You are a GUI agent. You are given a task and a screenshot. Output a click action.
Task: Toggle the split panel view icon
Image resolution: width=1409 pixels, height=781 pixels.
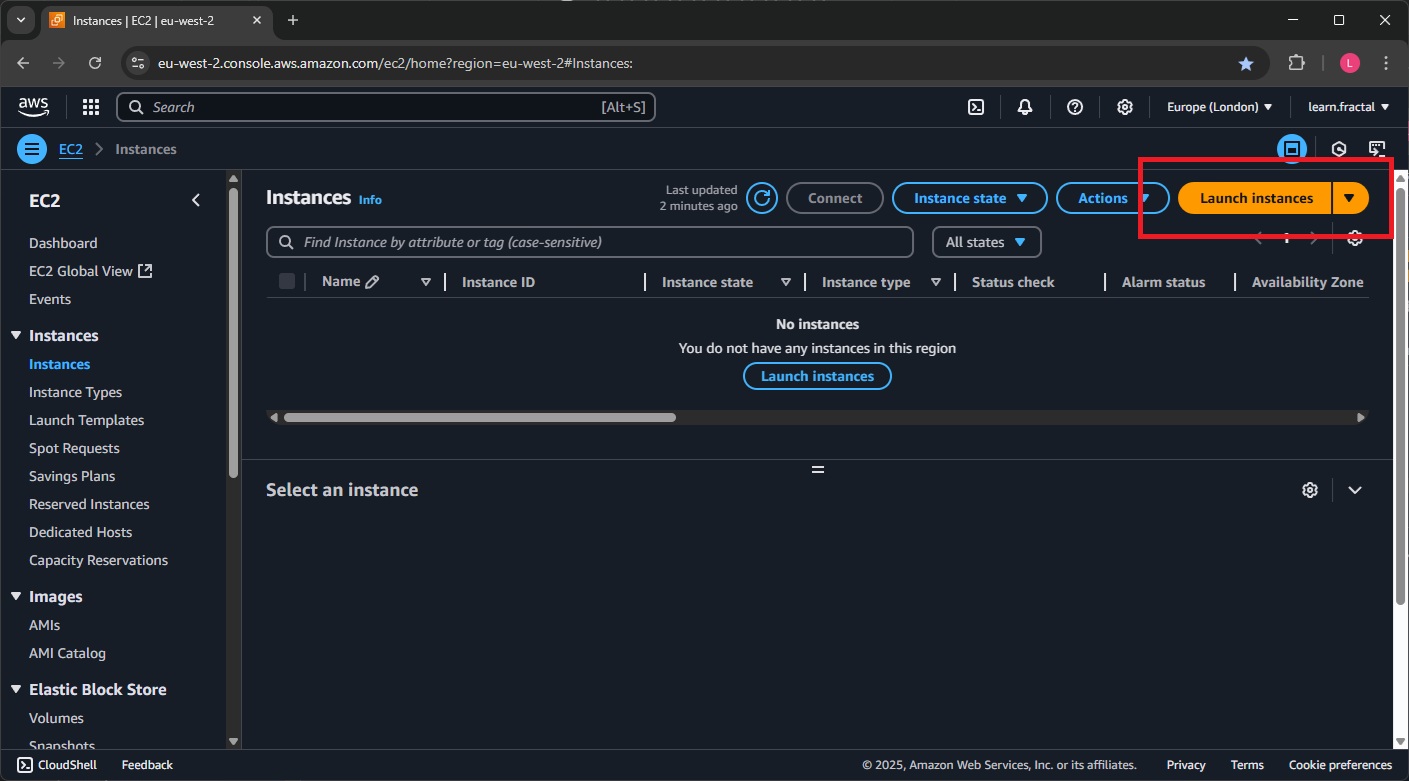(1293, 148)
